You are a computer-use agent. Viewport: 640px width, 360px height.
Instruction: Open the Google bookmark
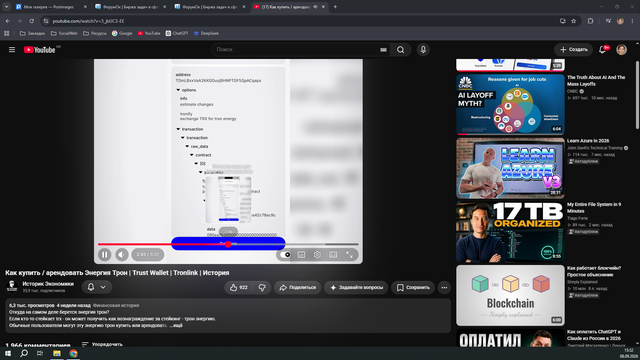click(x=122, y=33)
